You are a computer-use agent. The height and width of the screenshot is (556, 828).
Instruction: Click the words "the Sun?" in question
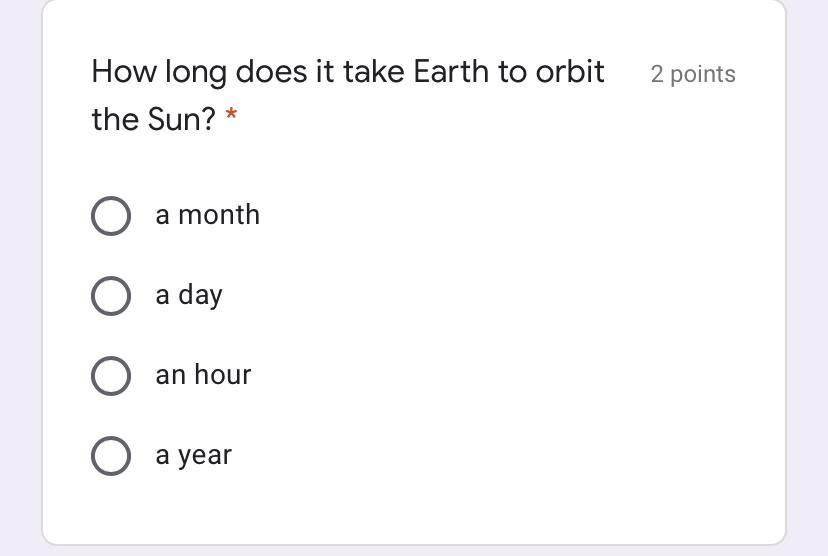(153, 119)
